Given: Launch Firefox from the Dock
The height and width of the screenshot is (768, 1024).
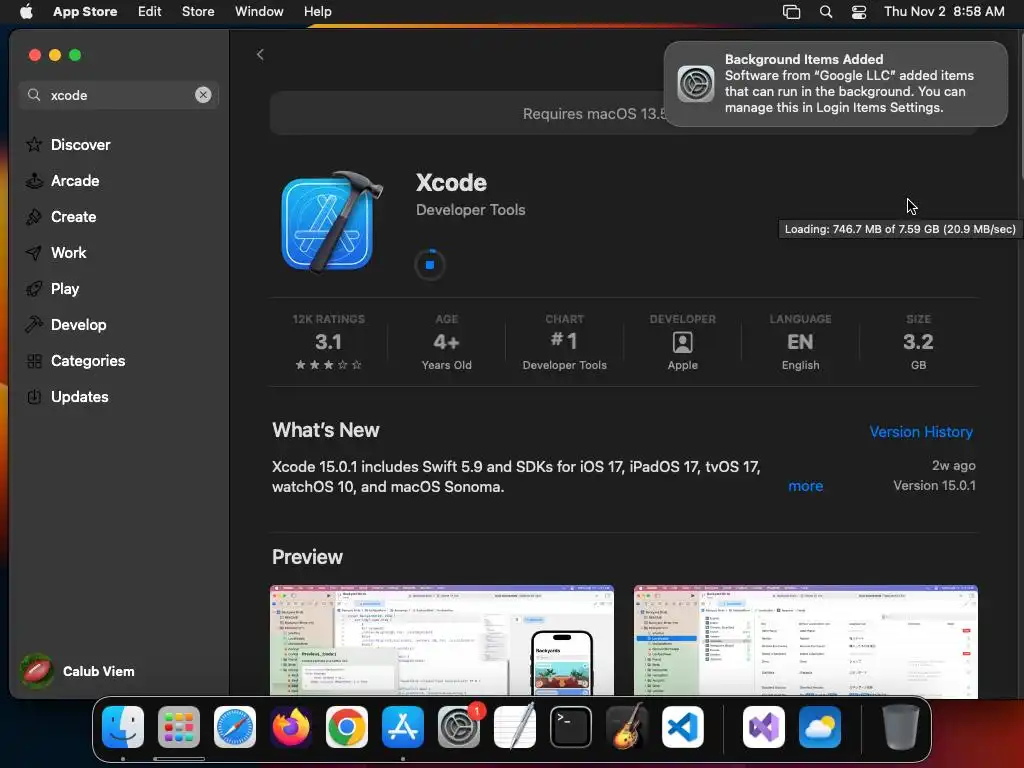Looking at the screenshot, I should point(291,726).
